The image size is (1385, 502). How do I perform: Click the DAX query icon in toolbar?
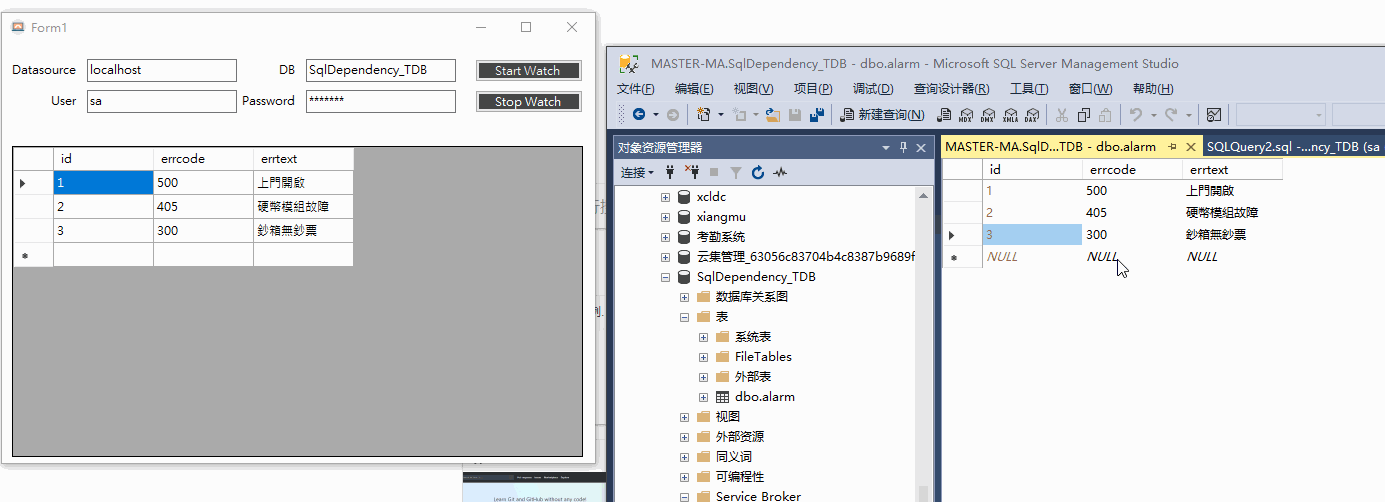(x=1031, y=115)
